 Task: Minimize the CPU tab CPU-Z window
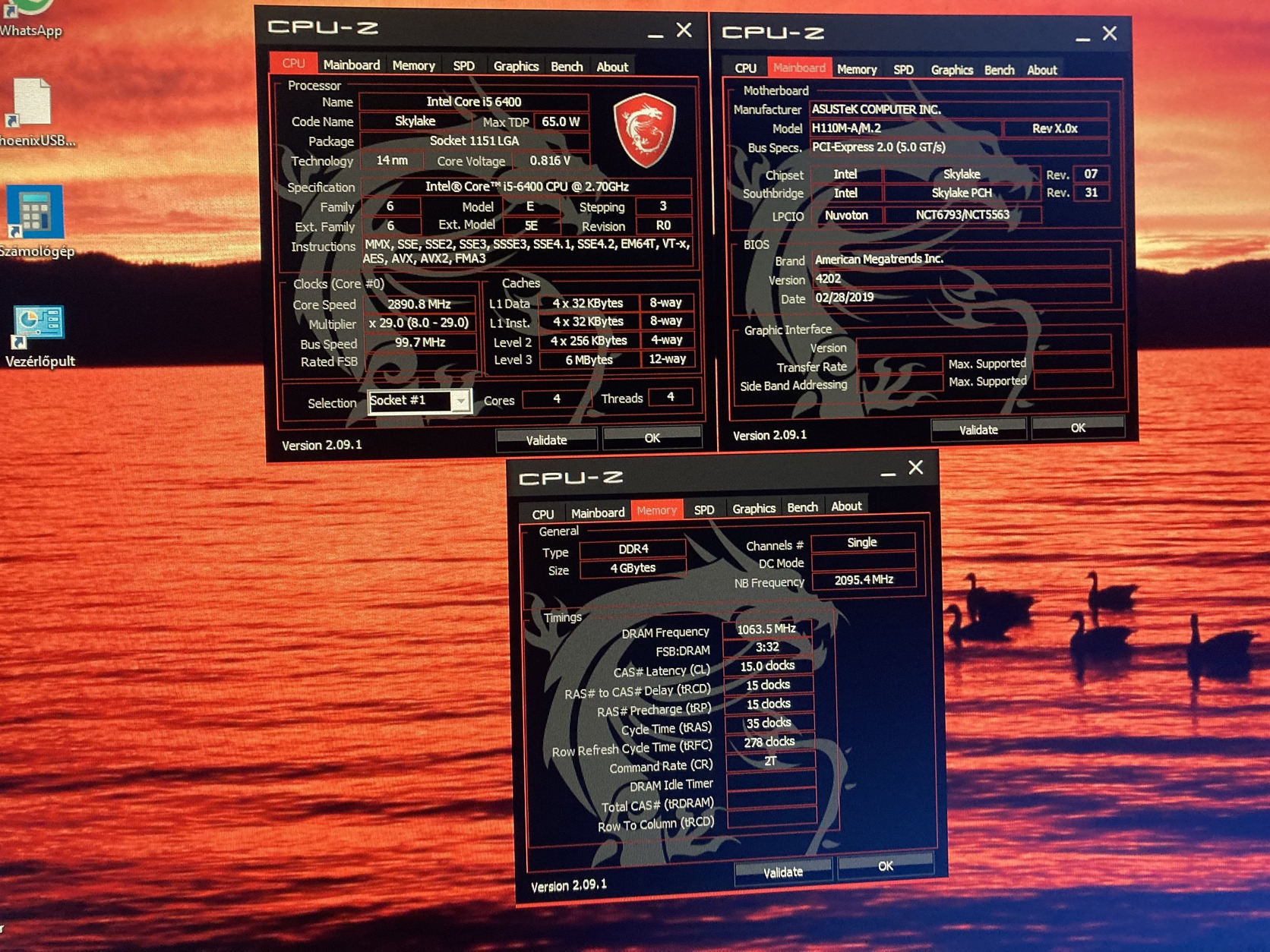coord(656,34)
